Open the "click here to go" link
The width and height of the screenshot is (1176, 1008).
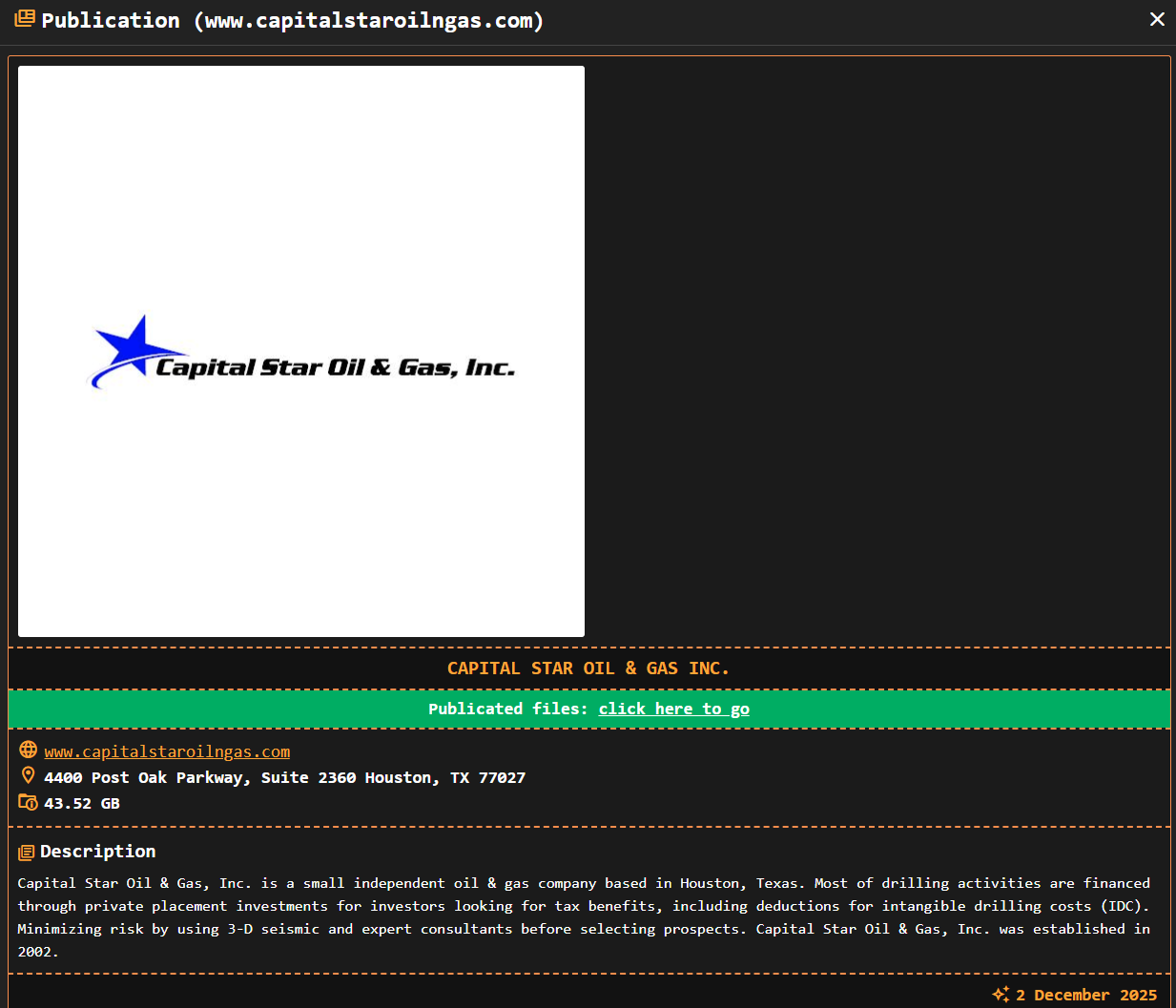[673, 709]
